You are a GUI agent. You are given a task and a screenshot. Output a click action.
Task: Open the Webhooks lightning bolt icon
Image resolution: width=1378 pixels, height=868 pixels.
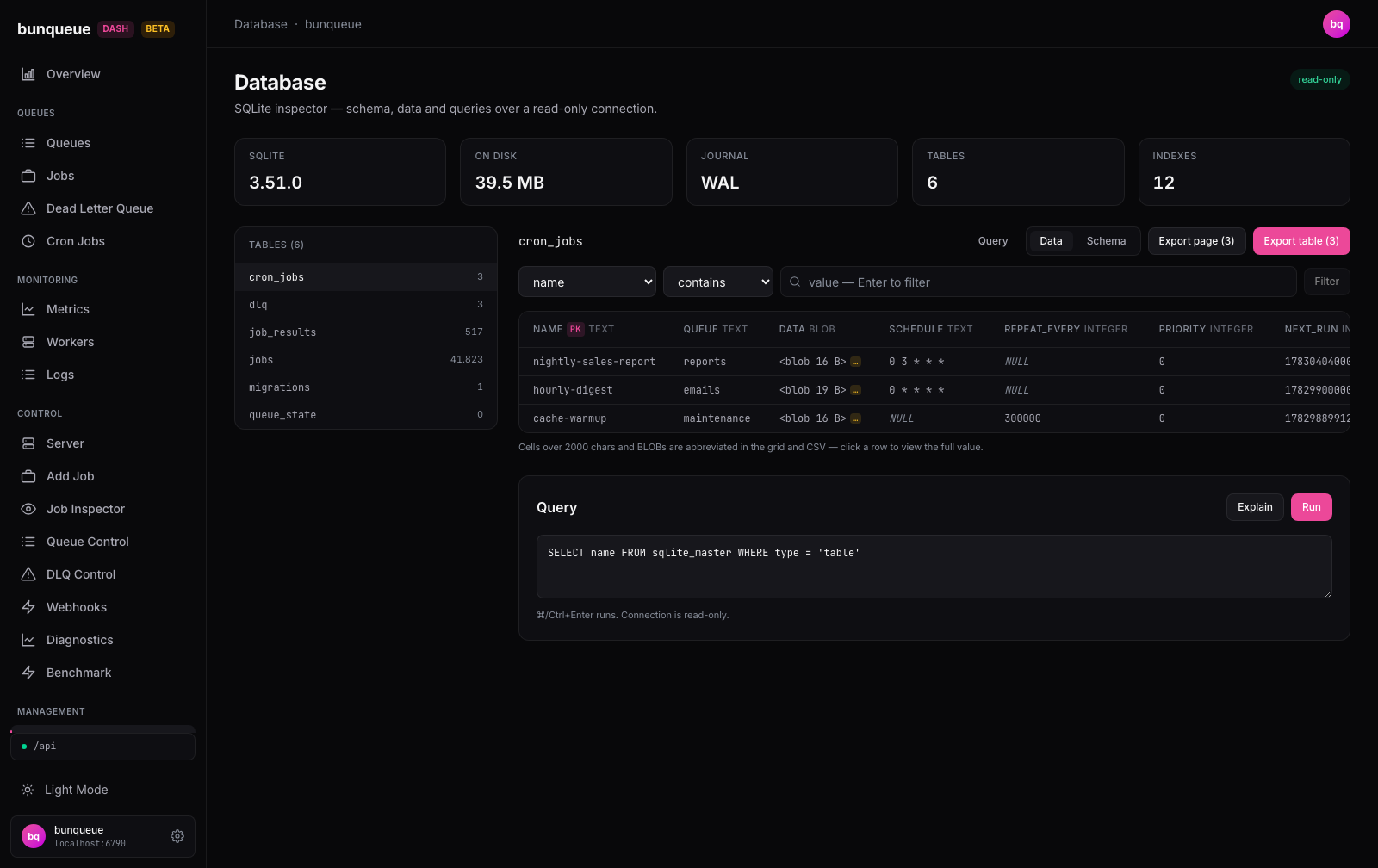tap(28, 607)
